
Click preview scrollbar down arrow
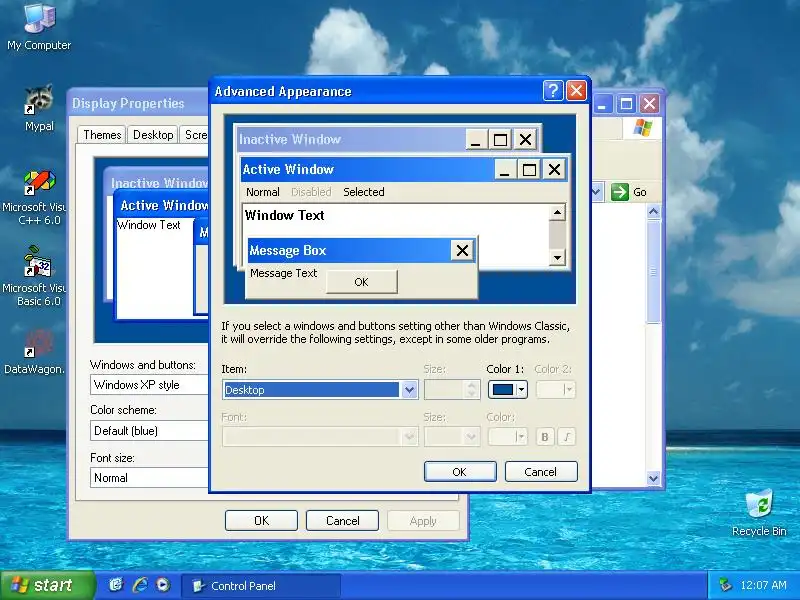557,257
